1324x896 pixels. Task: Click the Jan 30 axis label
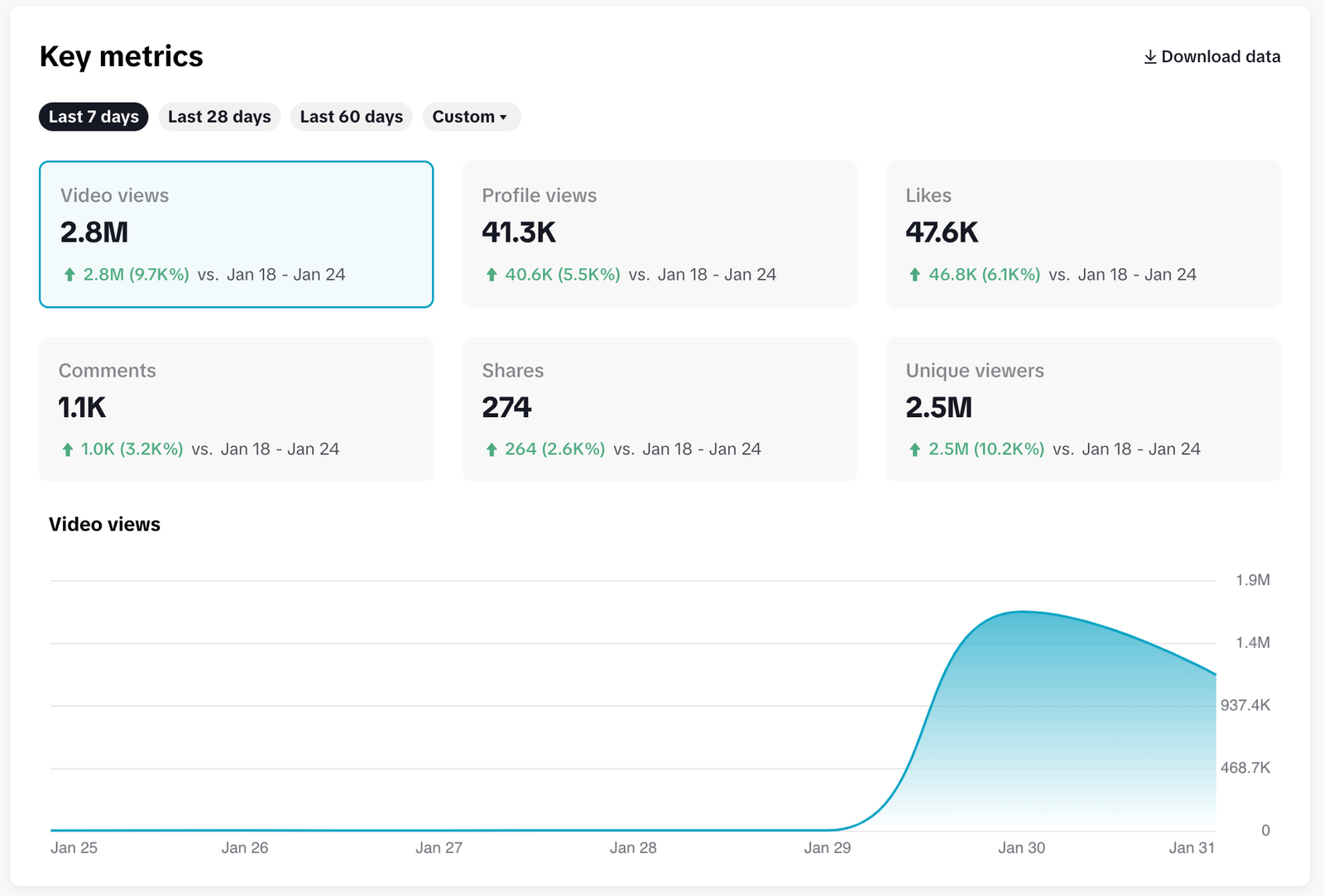pyautogui.click(x=1022, y=848)
